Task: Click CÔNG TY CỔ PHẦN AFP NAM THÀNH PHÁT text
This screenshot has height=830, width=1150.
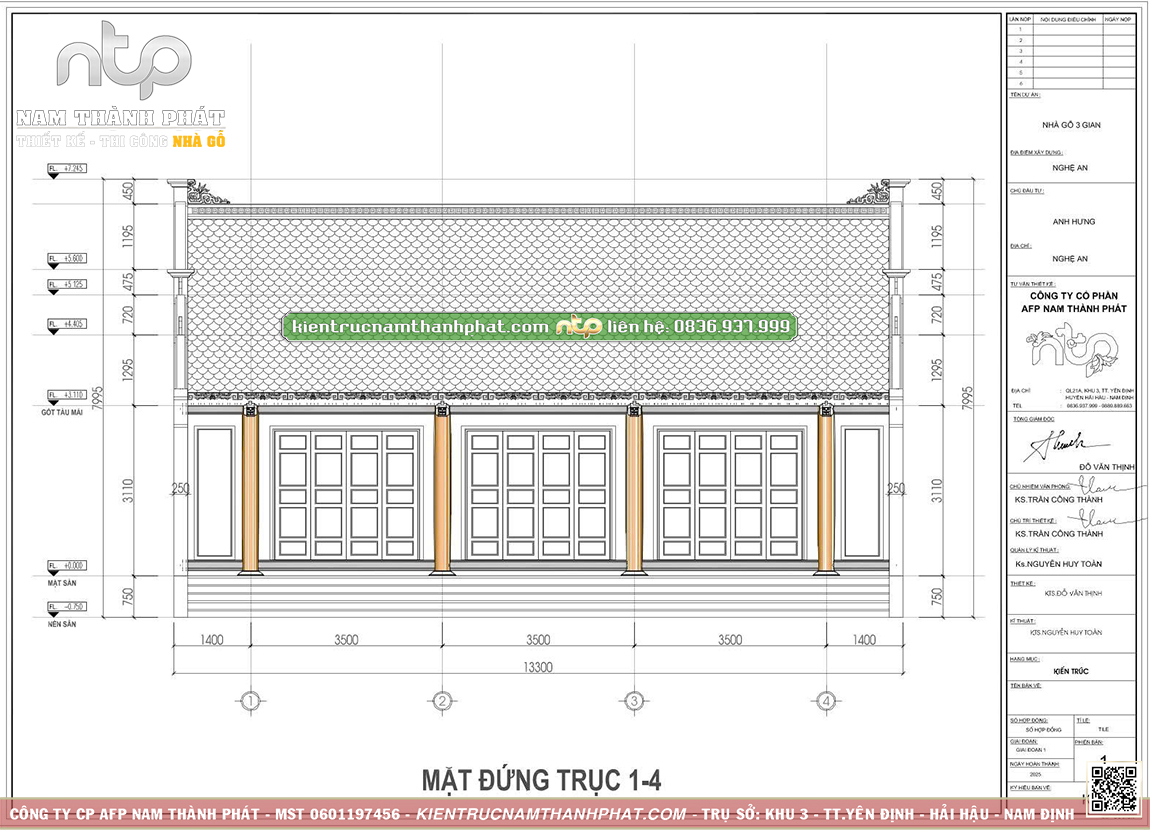Action: [1074, 302]
